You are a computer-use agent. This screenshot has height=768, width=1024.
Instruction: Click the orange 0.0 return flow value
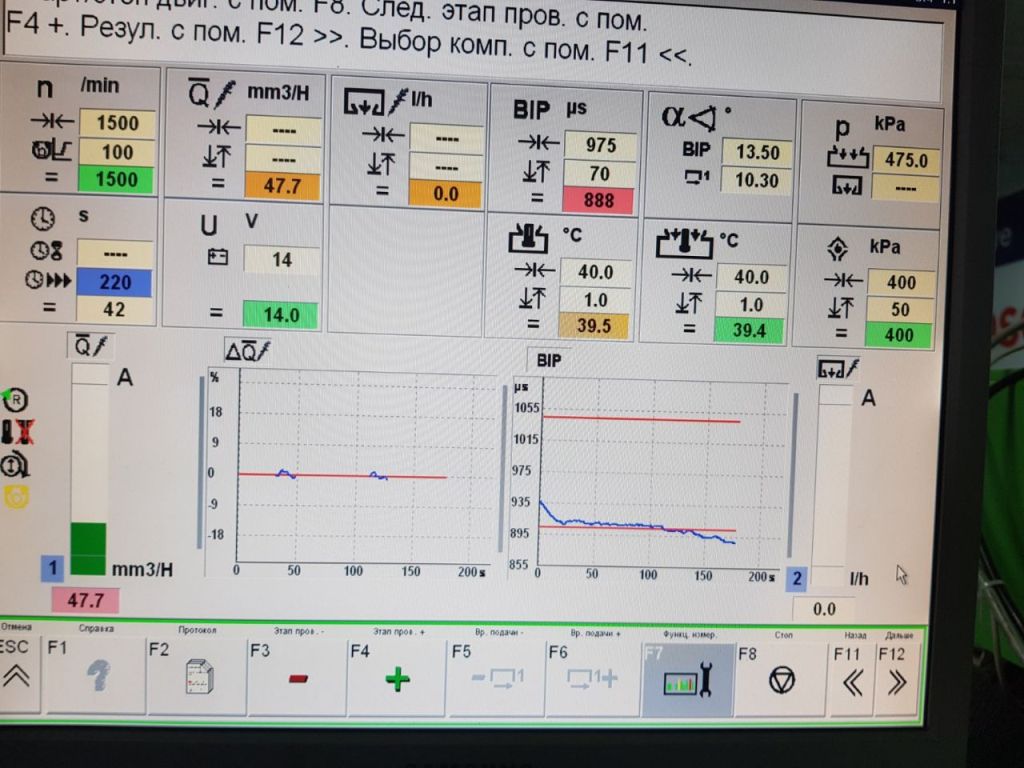tap(445, 194)
